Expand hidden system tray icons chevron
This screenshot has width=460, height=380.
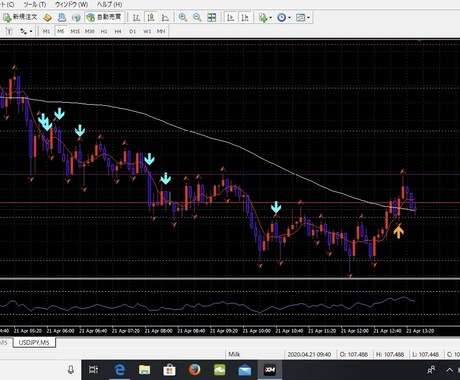tap(449, 370)
